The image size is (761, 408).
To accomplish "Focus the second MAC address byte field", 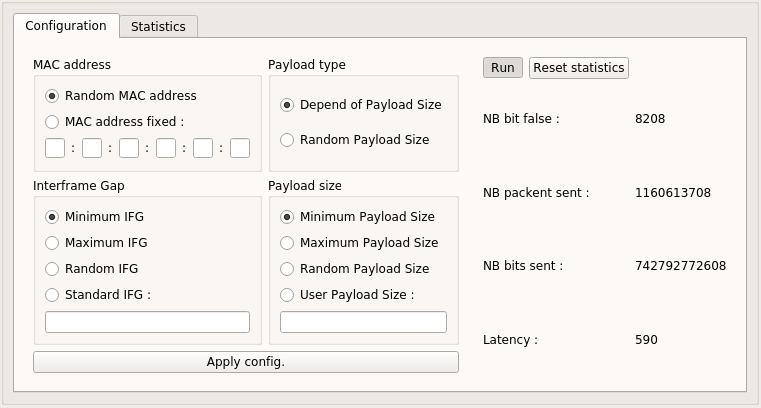I will (x=92, y=148).
